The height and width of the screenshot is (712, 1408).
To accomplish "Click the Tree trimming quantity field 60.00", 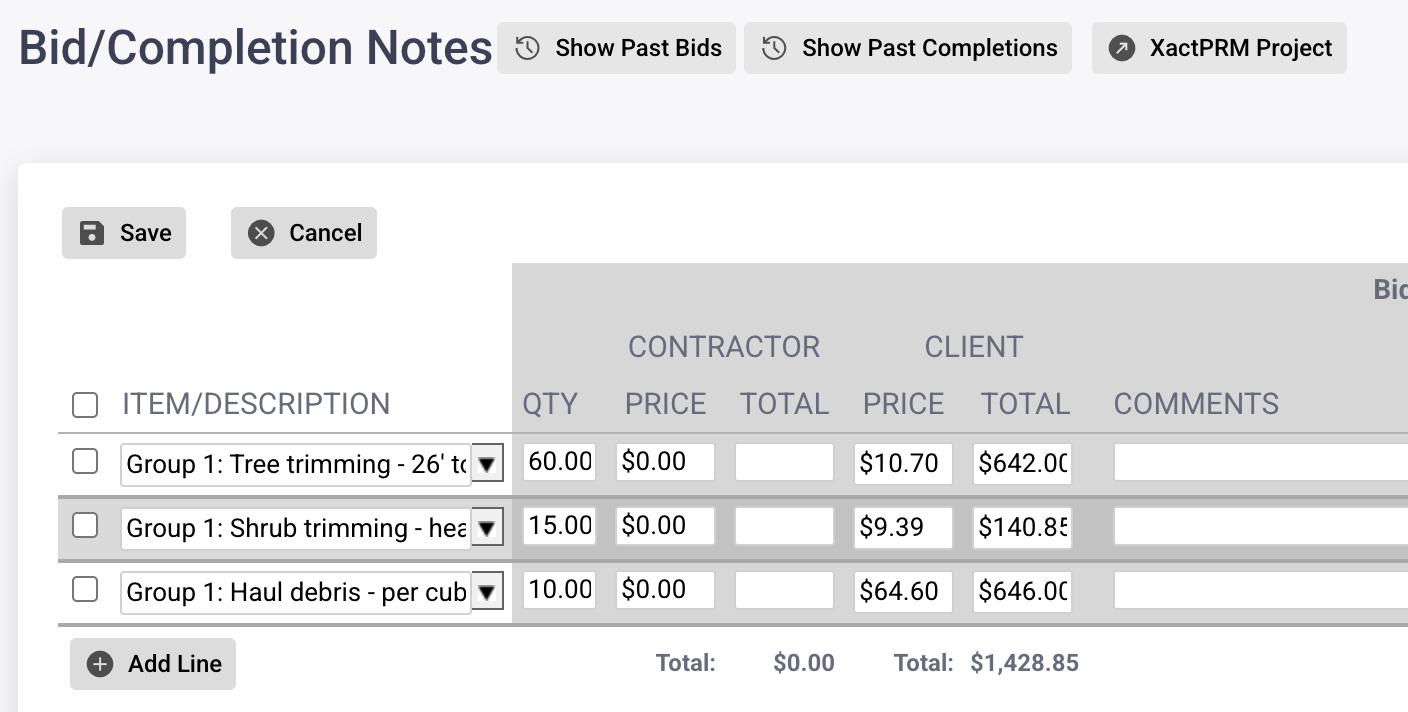I will pos(559,462).
